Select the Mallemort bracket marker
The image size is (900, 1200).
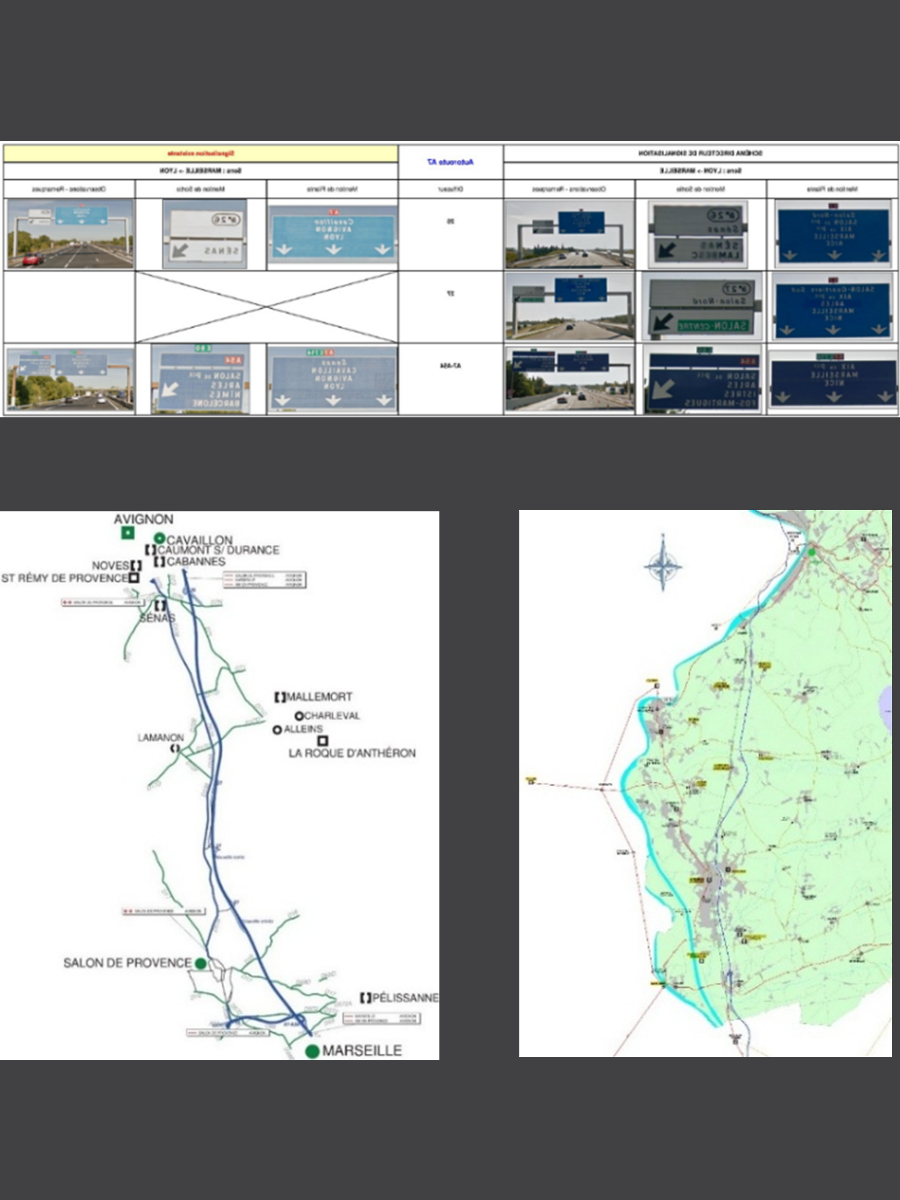click(x=280, y=697)
